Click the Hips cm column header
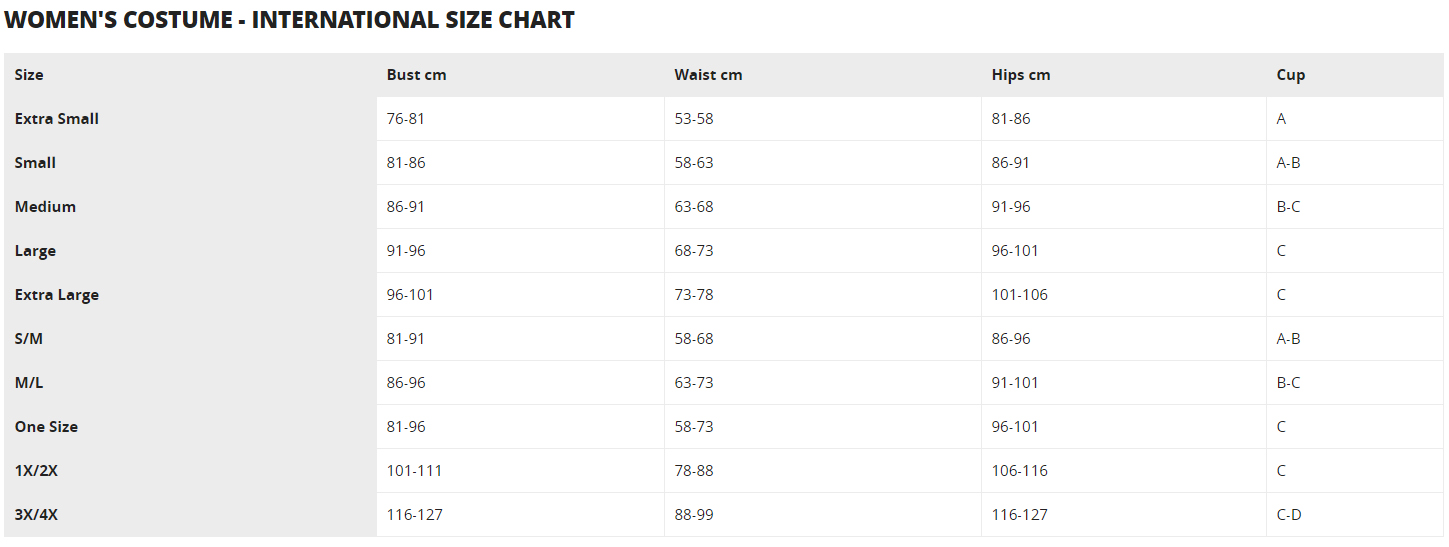Image resolution: width=1449 pixels, height=547 pixels. 1021,75
